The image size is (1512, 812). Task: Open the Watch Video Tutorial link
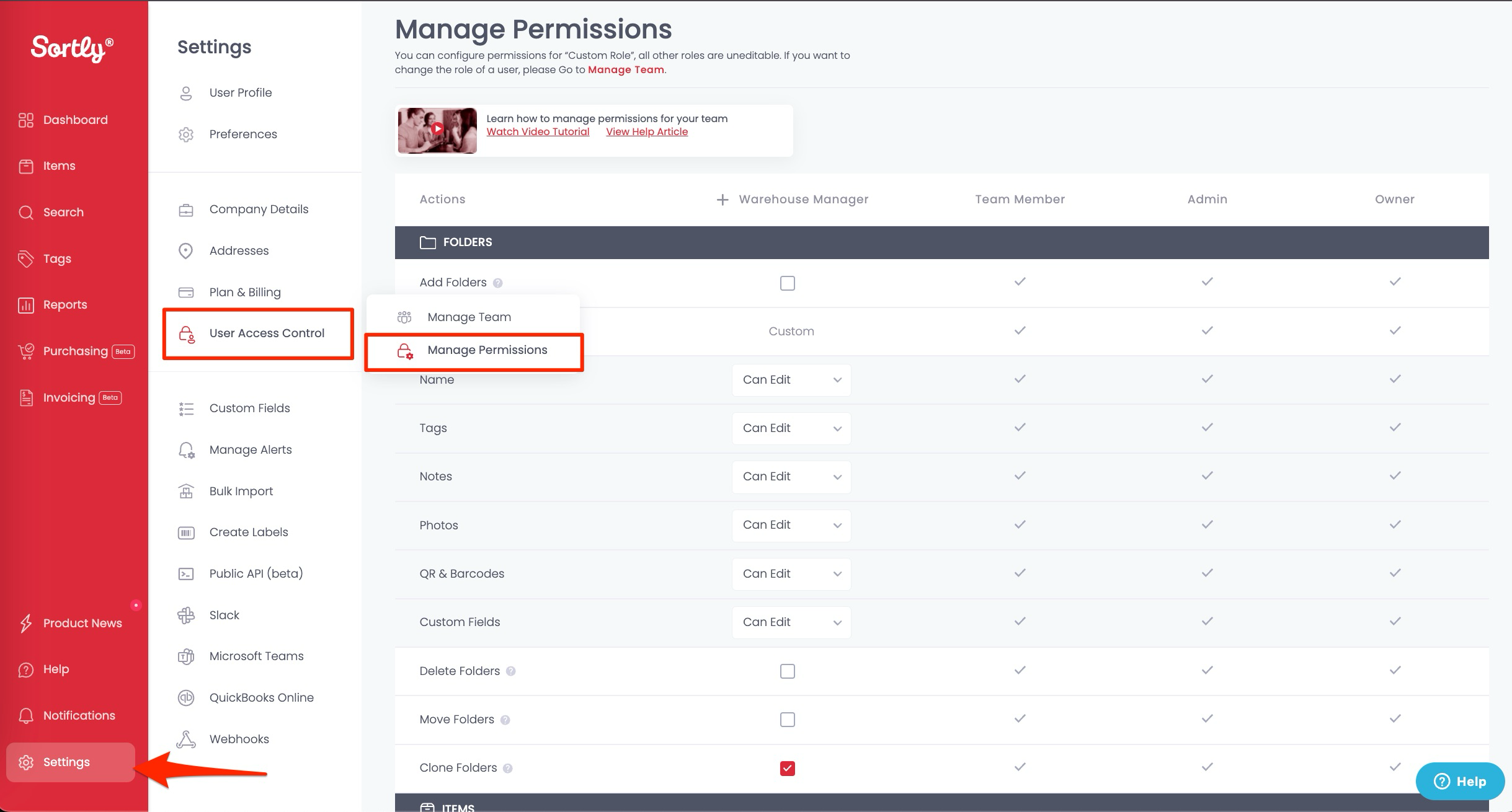(x=538, y=131)
